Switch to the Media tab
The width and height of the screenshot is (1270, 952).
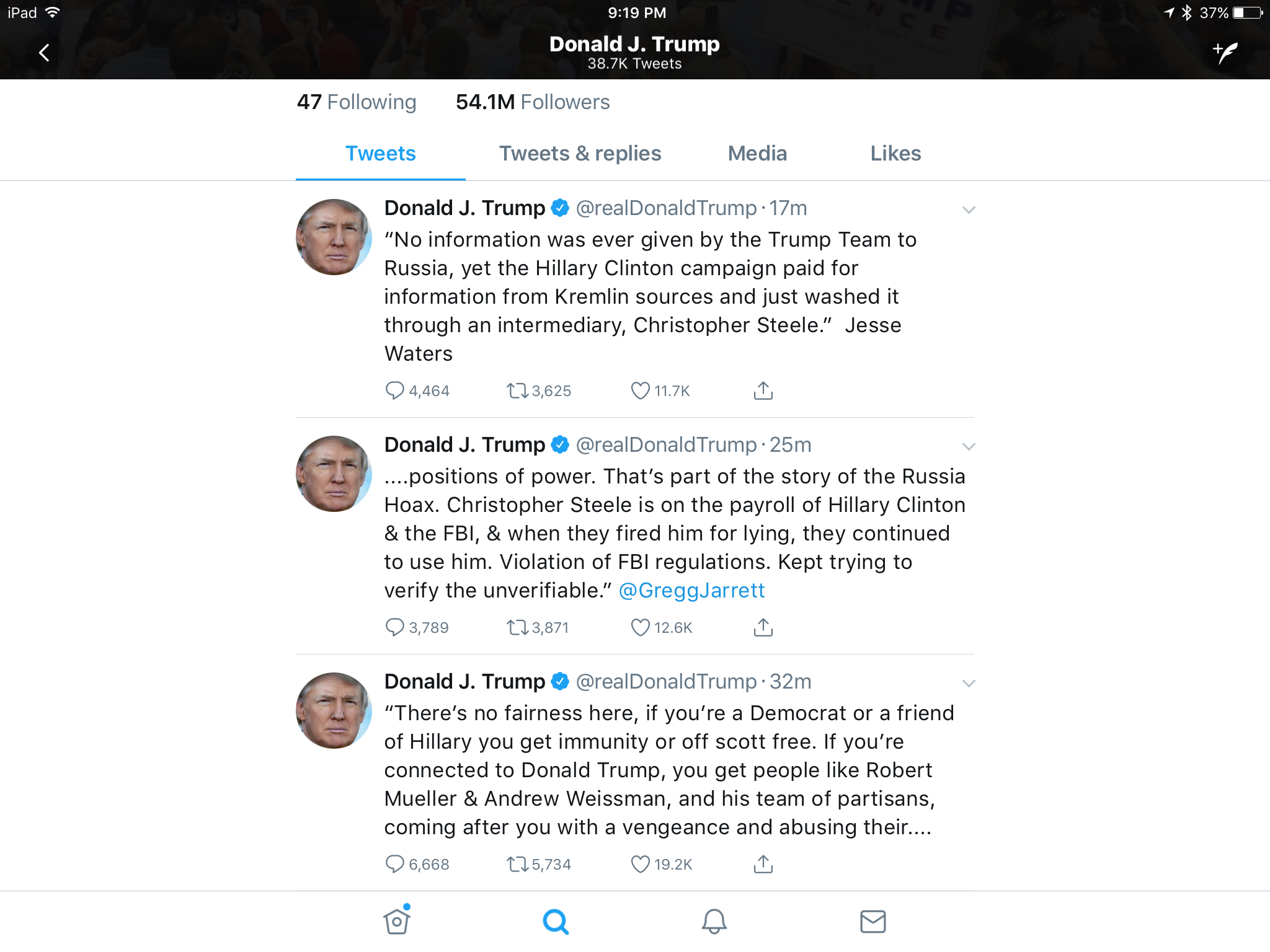coord(757,154)
